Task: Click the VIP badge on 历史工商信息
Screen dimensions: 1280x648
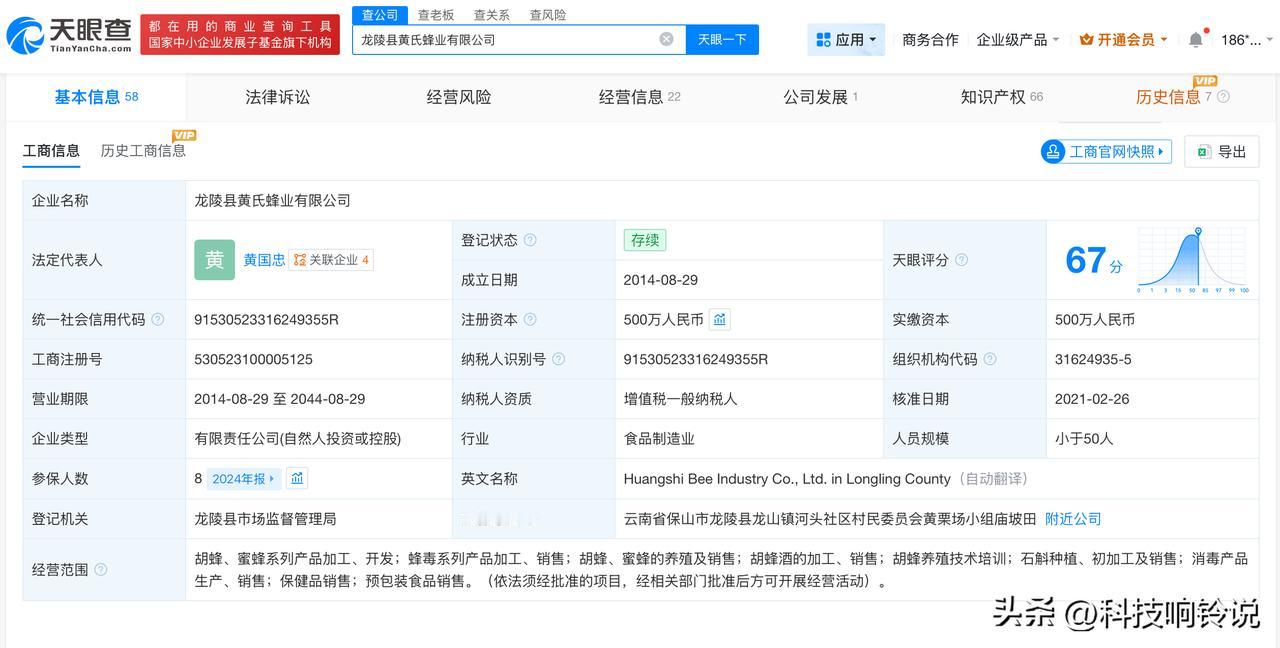Action: (185, 137)
